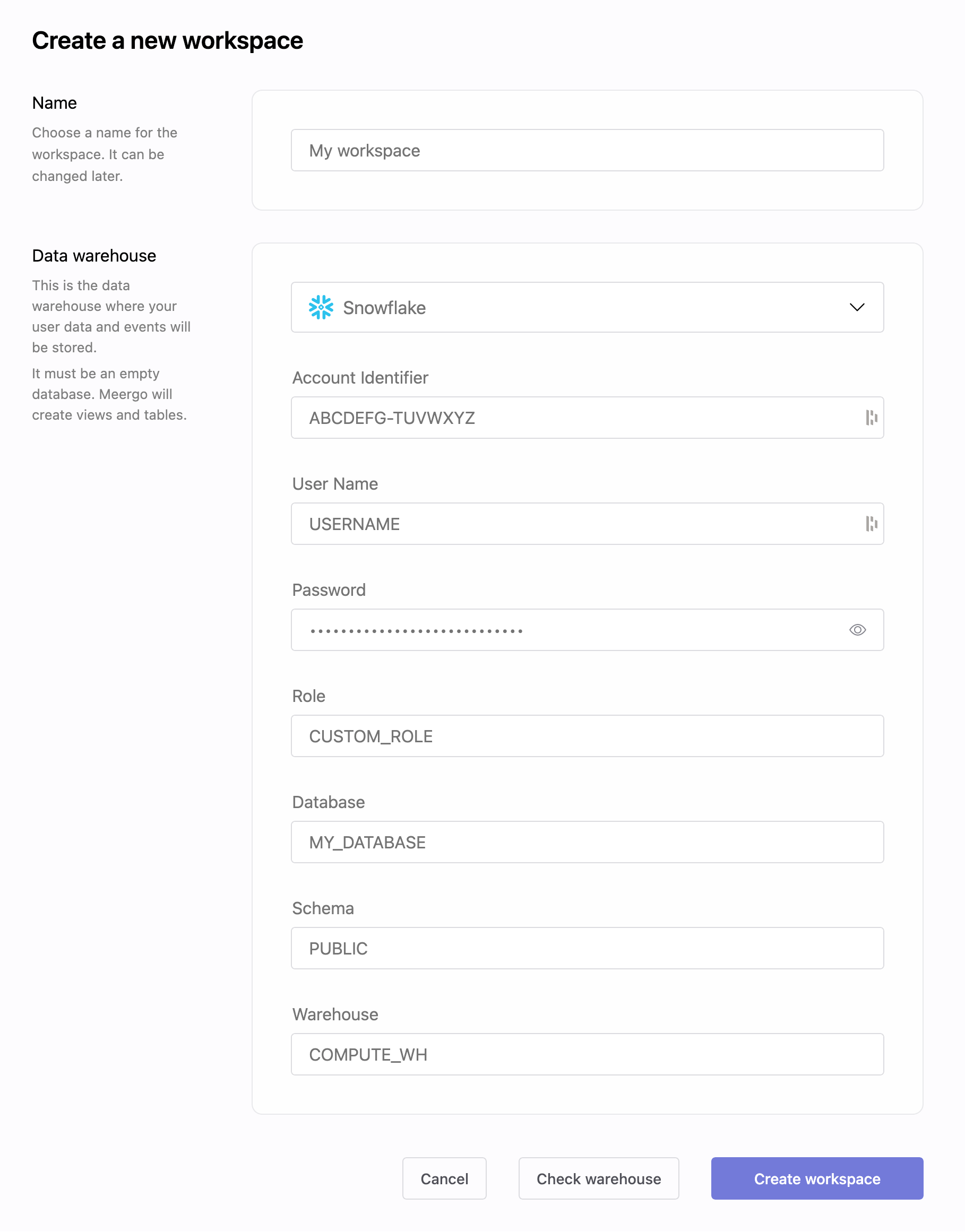Toggle password visibility with the eye icon
This screenshot has height=1232, width=965.
click(857, 630)
